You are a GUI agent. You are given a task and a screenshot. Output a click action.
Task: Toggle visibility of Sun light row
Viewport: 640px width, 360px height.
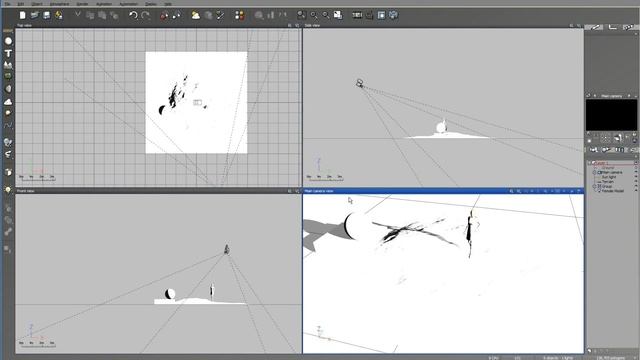[x=636, y=177]
